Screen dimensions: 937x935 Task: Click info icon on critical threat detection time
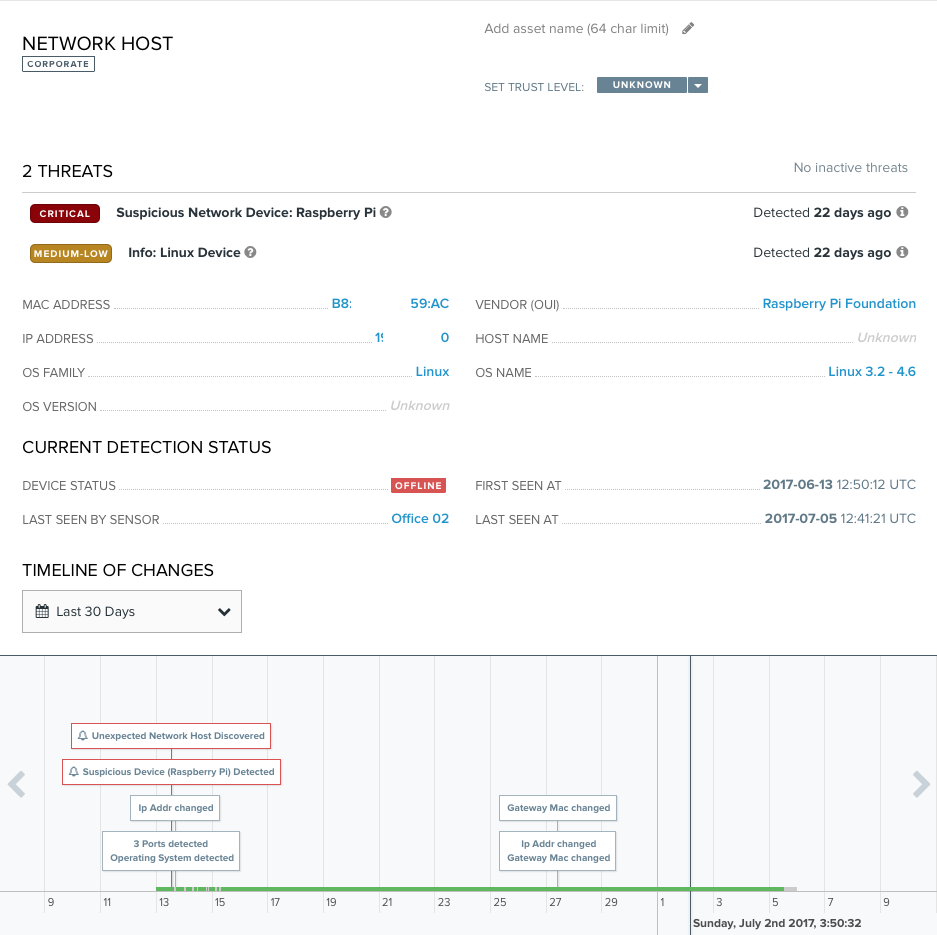[x=902, y=212]
